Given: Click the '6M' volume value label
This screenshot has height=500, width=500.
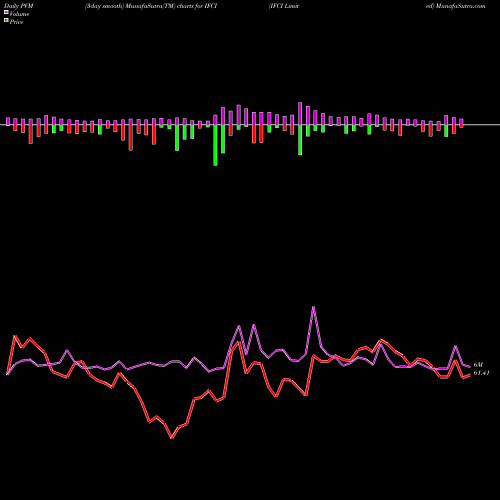Looking at the screenshot, I should [x=478, y=365].
